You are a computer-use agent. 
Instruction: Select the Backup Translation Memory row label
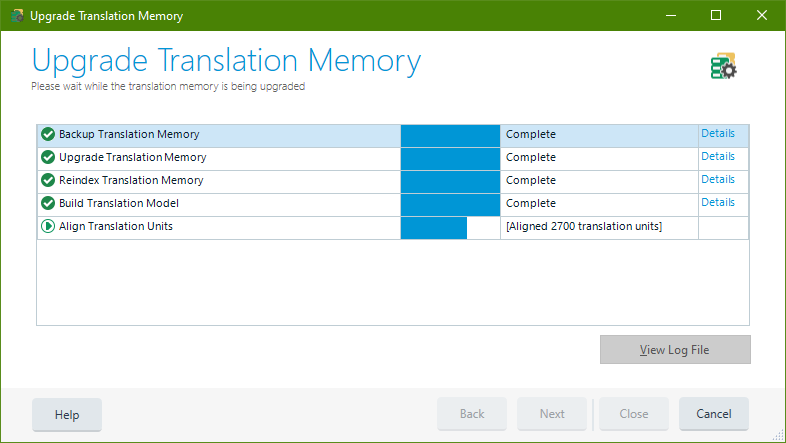[129, 134]
